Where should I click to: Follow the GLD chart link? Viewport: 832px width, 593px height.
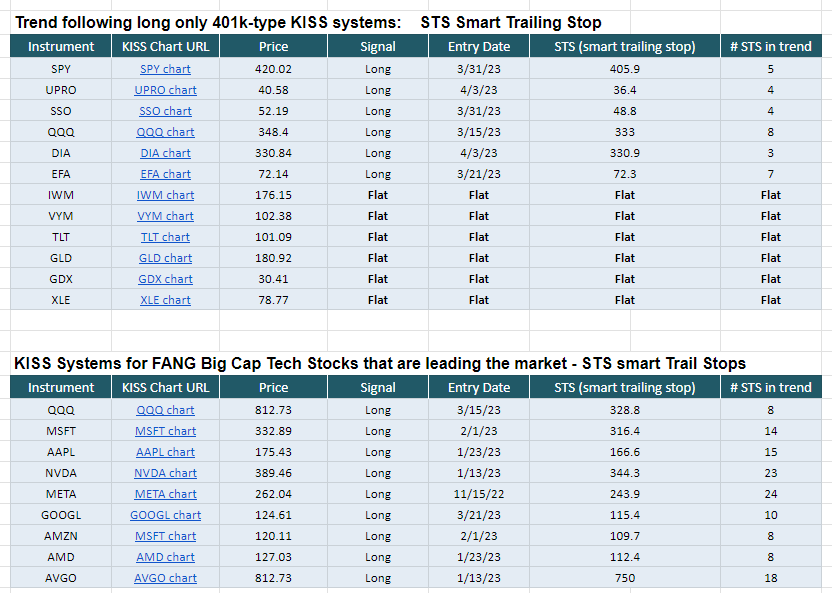click(x=165, y=258)
